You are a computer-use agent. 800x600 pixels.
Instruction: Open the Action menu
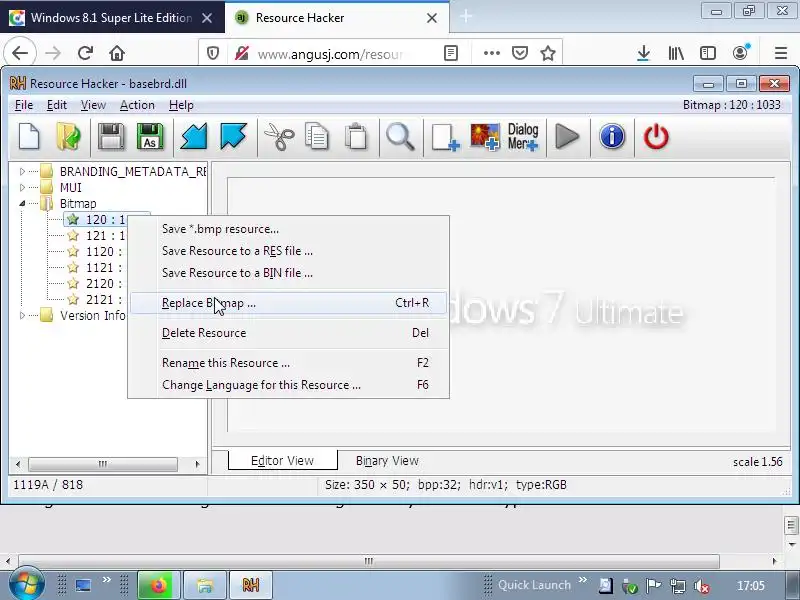(137, 105)
